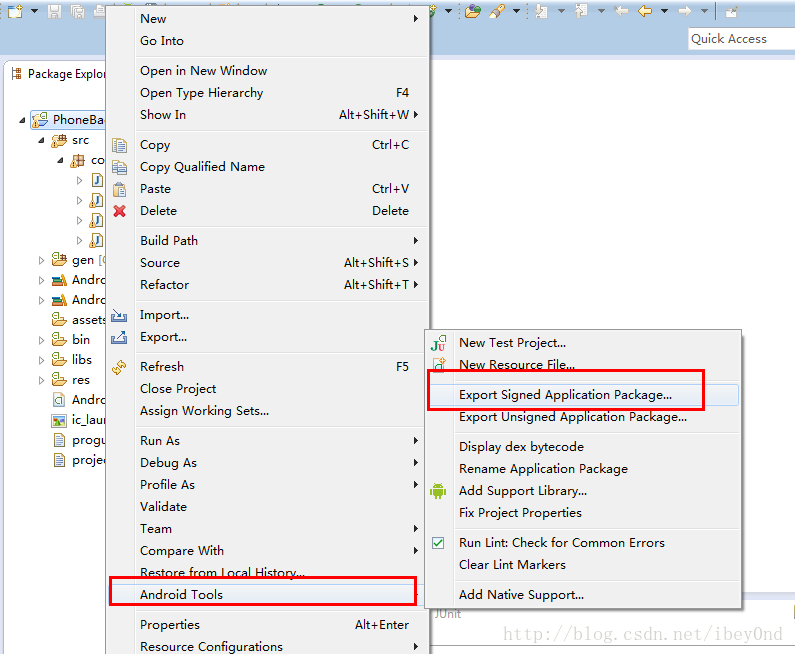Toggle Run Lint: Check for Common Errors
Screen dimensions: 795x654
(438, 543)
